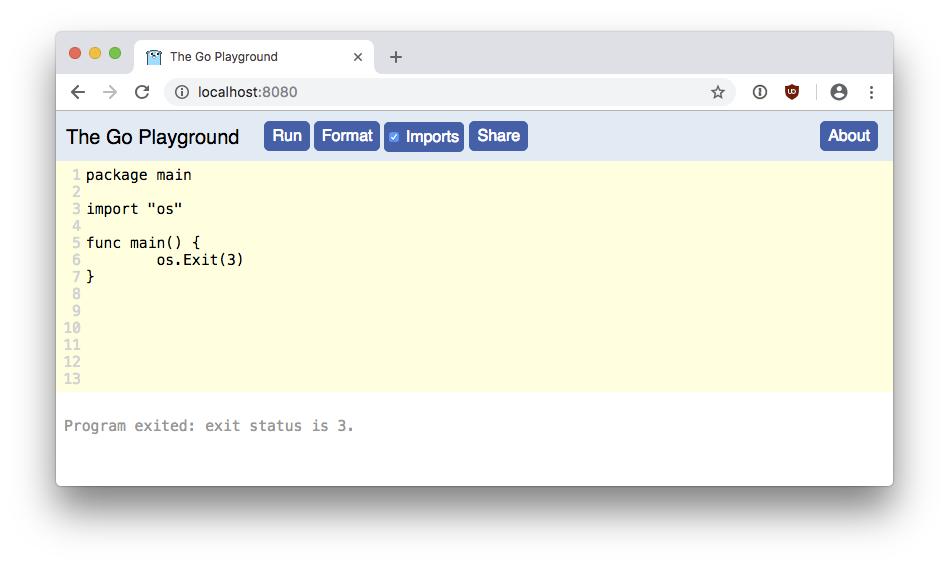
Task: Open the user profile avatar icon
Action: tap(839, 92)
